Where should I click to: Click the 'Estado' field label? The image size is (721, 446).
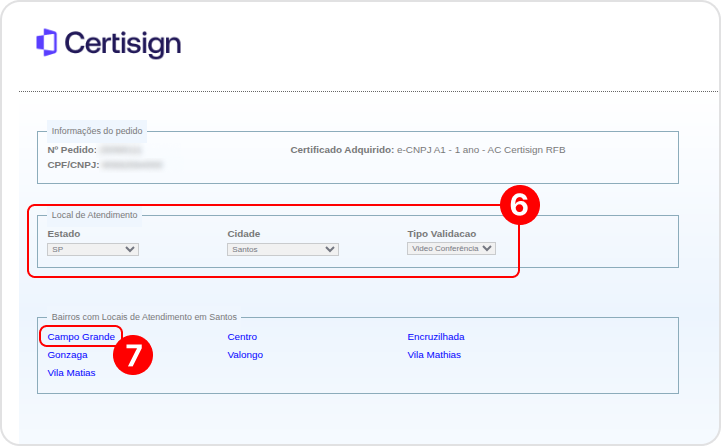64,234
